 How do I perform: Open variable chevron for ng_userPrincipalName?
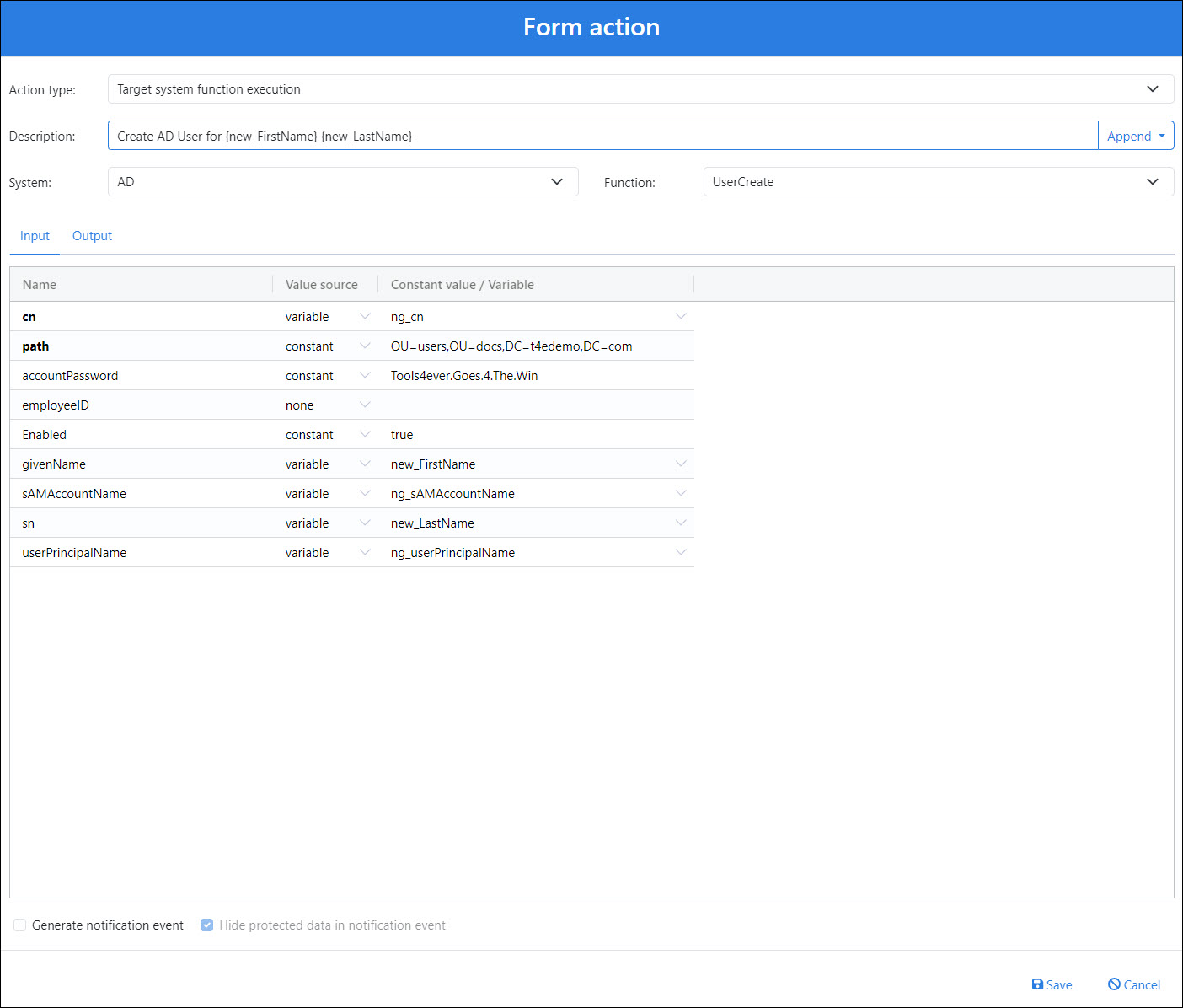(x=681, y=553)
